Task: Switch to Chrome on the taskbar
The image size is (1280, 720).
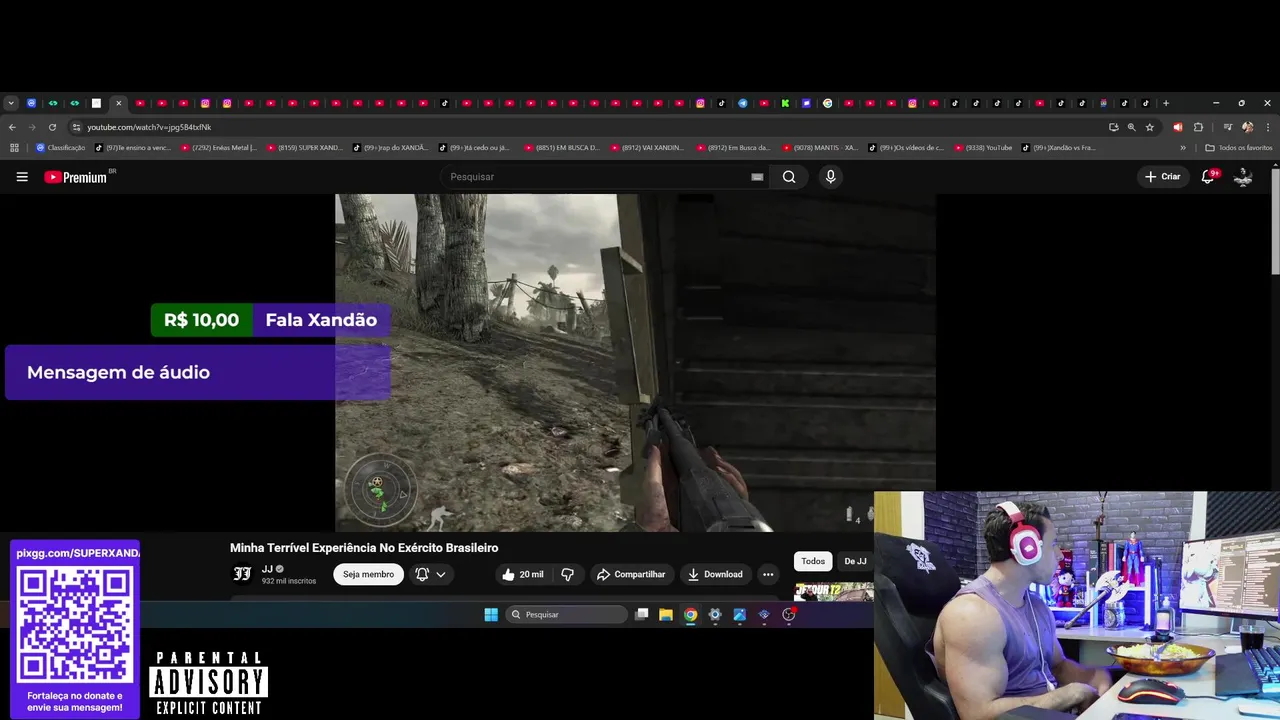Action: (690, 615)
